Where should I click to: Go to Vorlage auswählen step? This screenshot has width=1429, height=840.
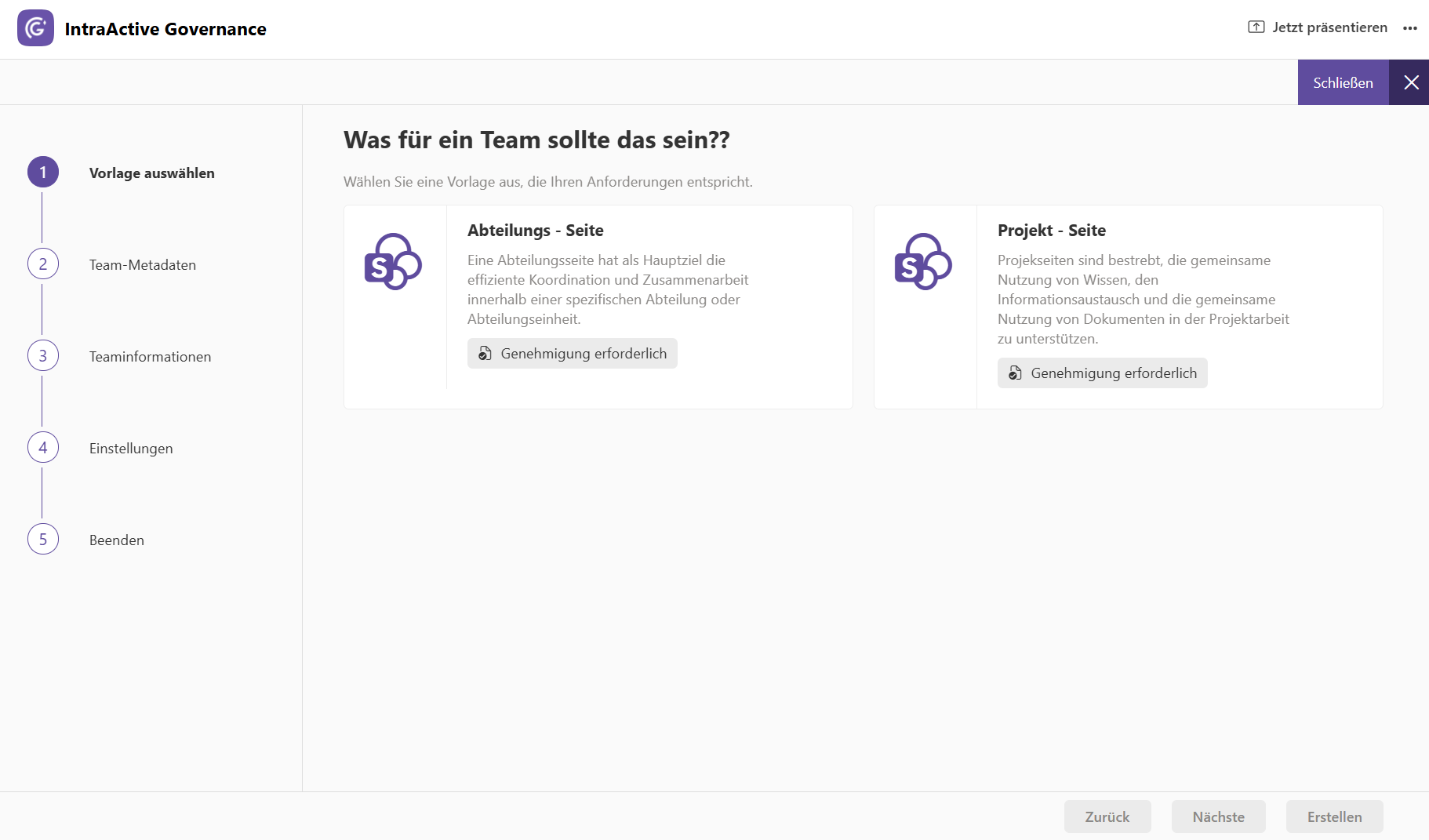coord(152,173)
